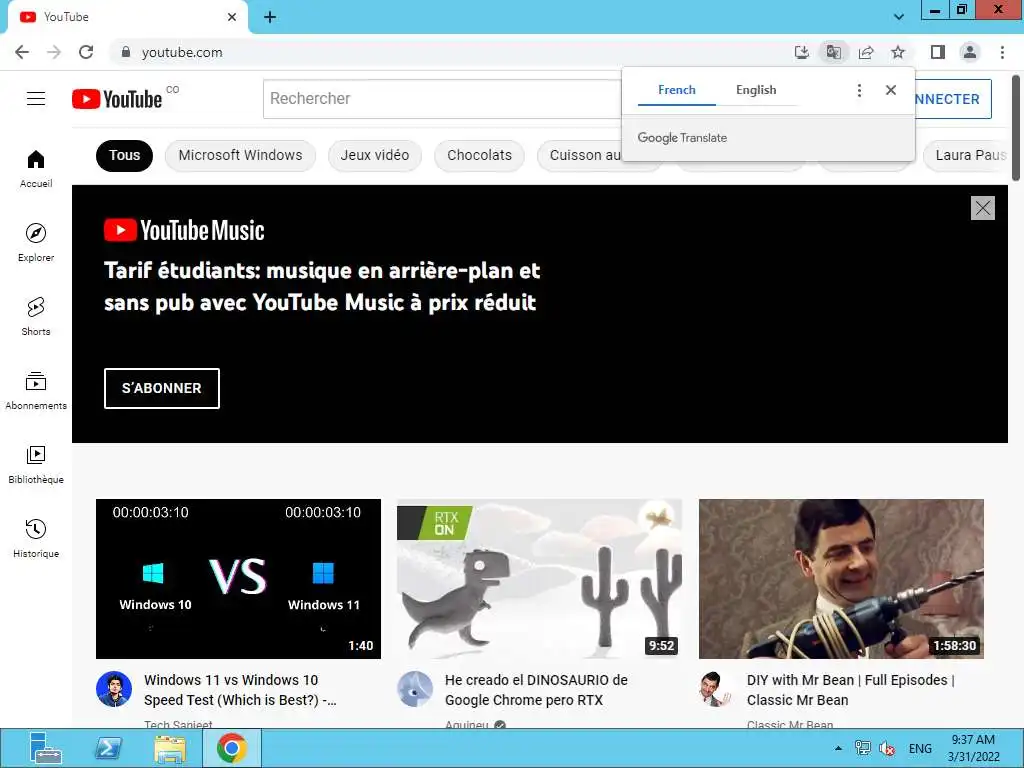Click the YouTube logo
This screenshot has height=768, width=1024.
point(117,99)
